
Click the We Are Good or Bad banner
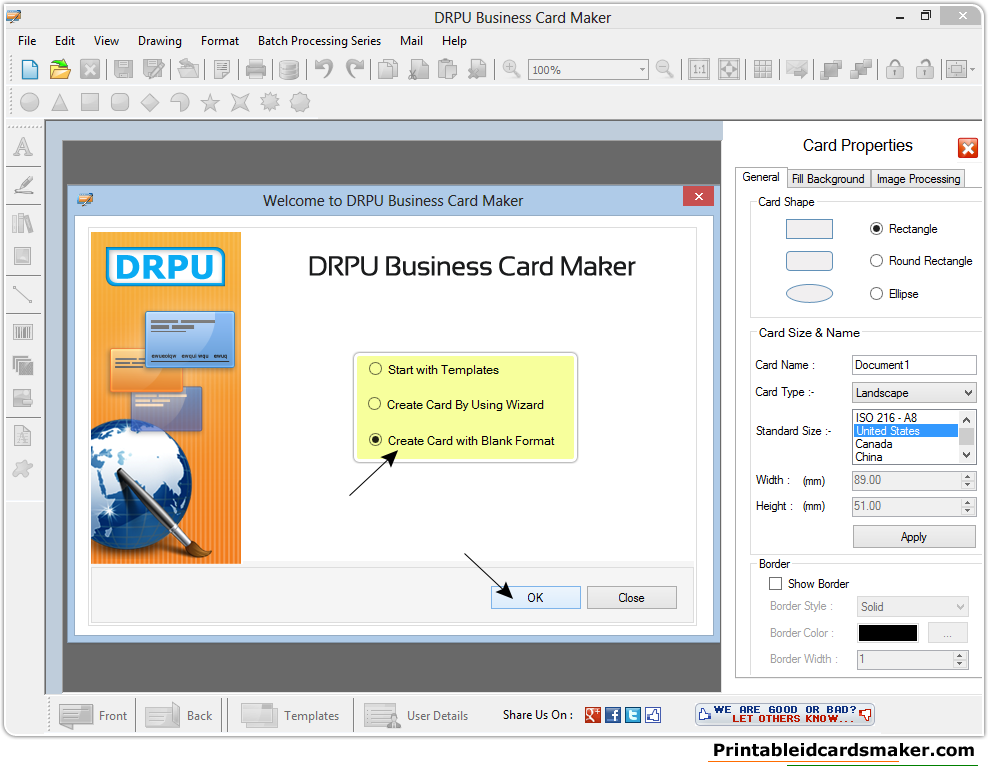784,714
